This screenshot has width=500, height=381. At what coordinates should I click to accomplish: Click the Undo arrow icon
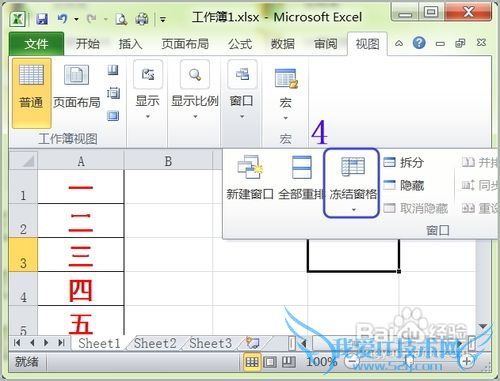tap(62, 19)
